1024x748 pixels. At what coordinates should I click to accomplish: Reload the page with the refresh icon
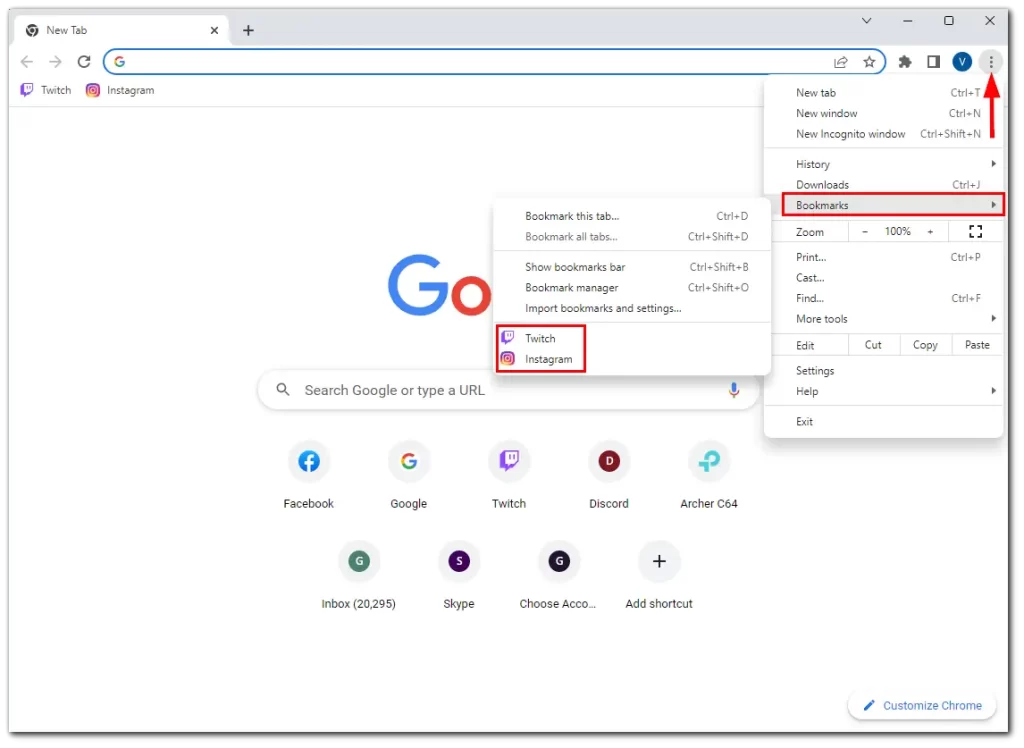(x=84, y=62)
